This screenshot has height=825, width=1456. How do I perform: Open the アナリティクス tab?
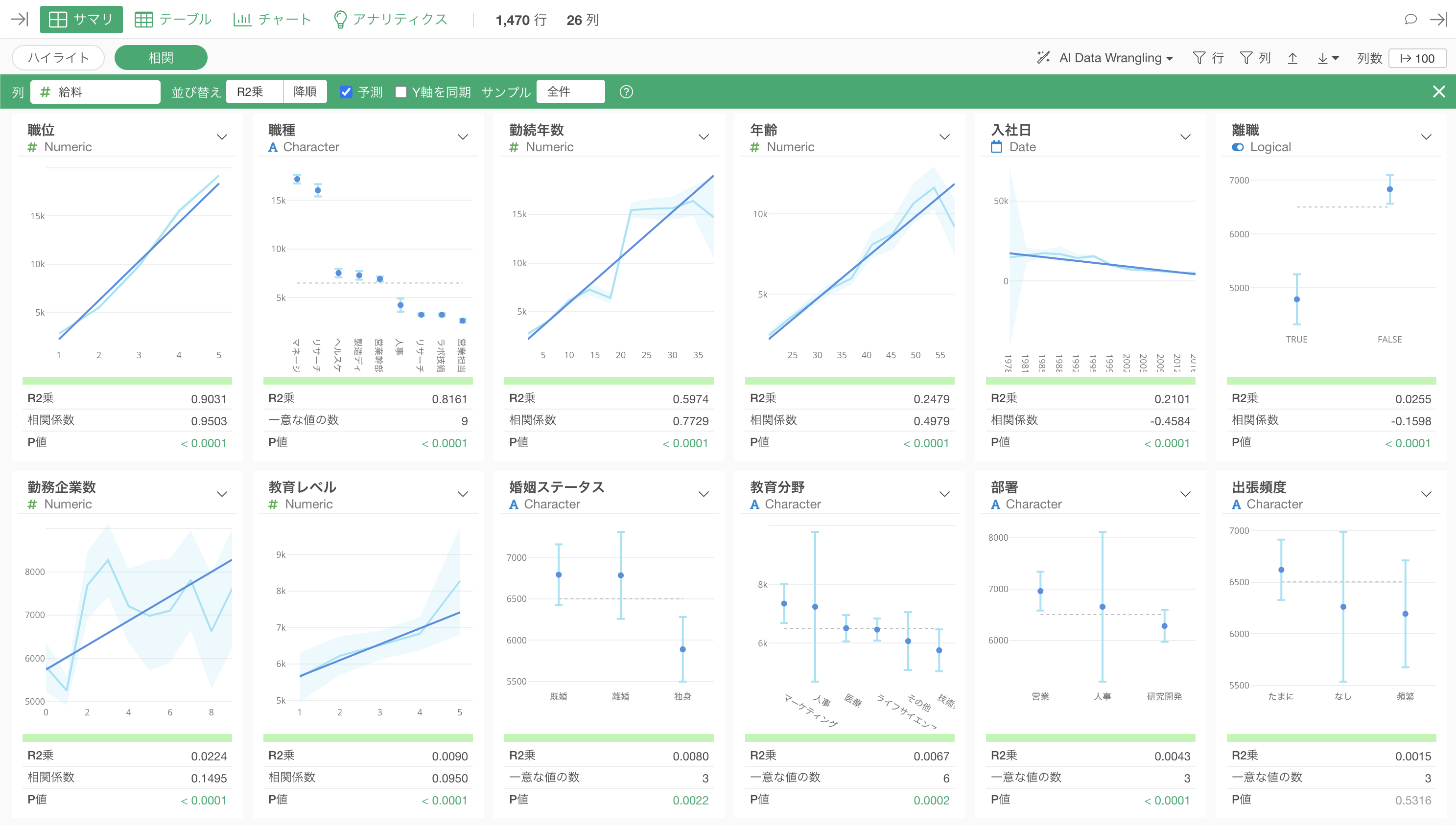(x=391, y=20)
